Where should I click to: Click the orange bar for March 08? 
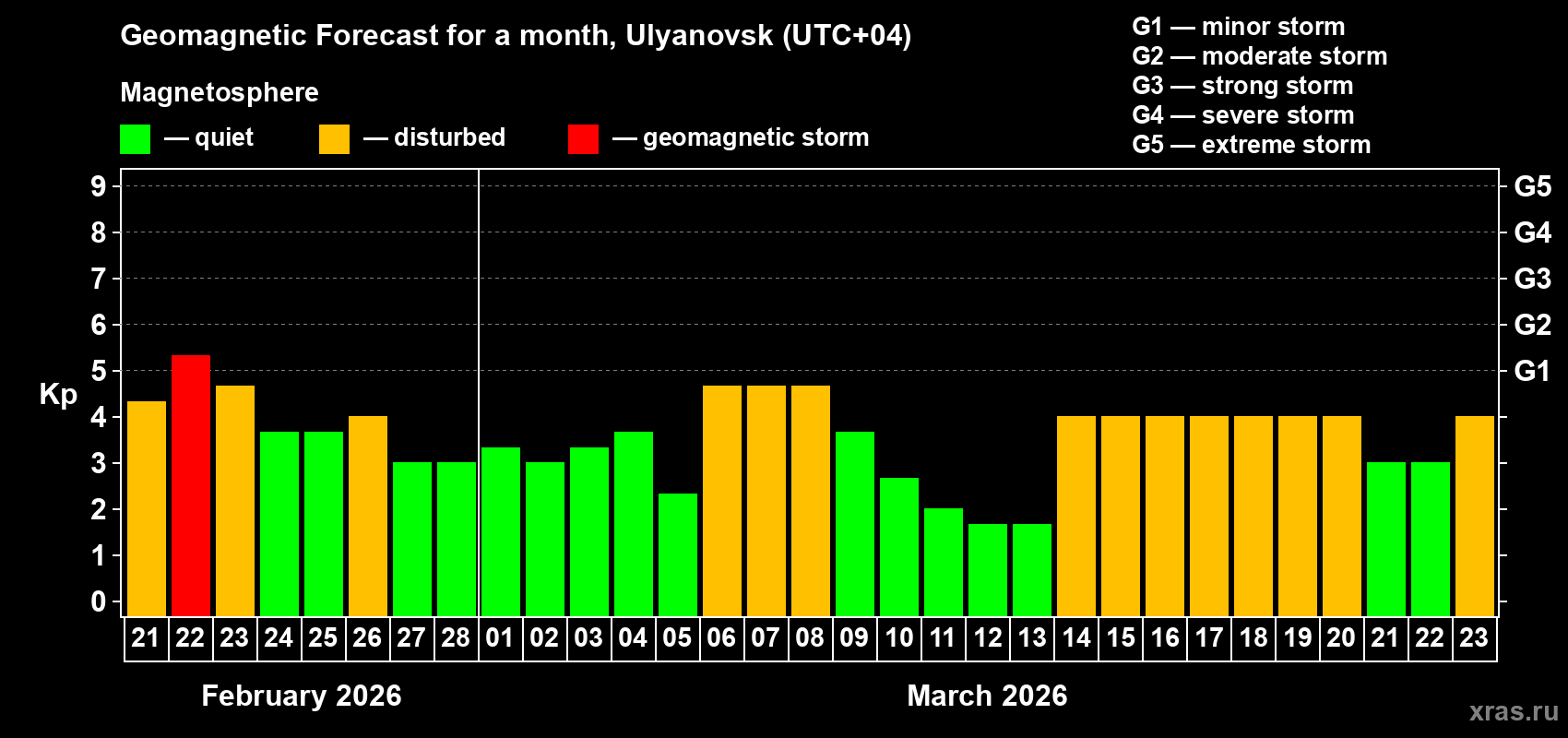click(811, 501)
